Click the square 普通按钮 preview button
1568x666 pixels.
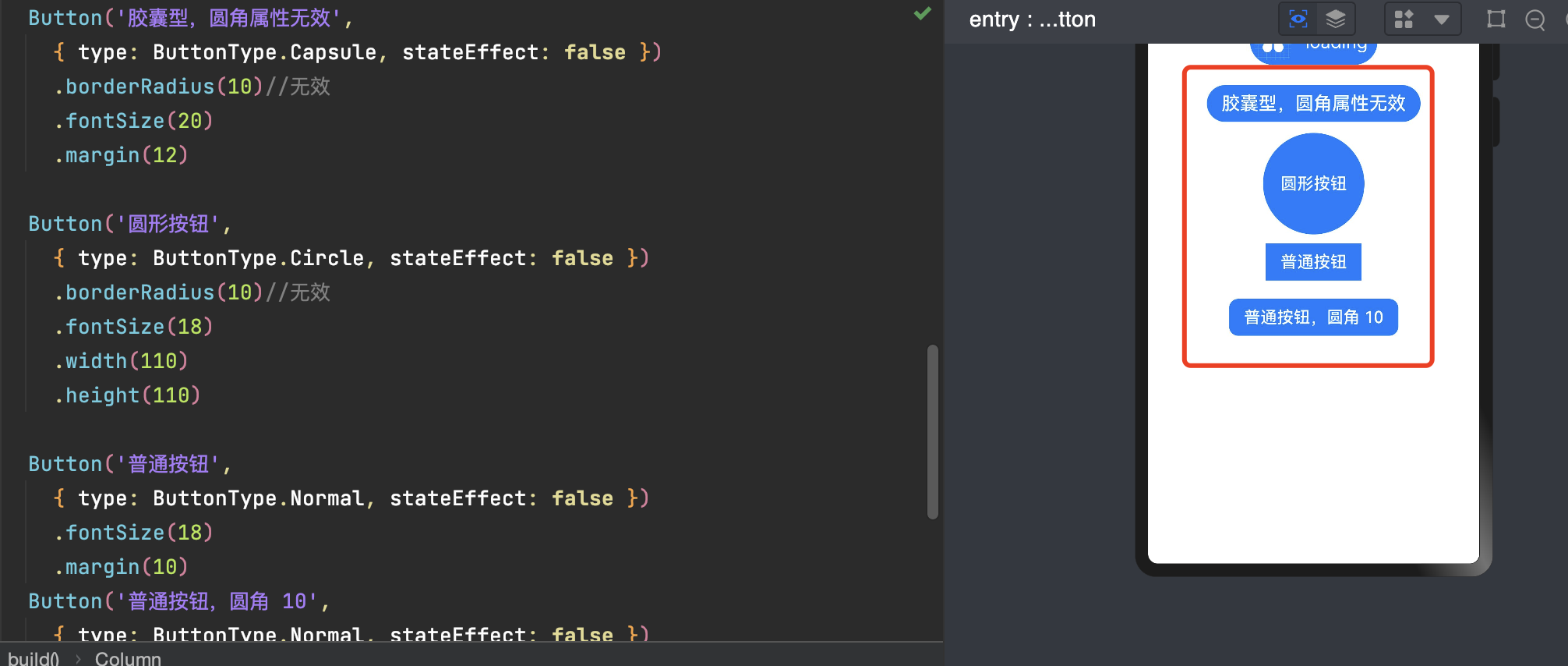tap(1313, 262)
